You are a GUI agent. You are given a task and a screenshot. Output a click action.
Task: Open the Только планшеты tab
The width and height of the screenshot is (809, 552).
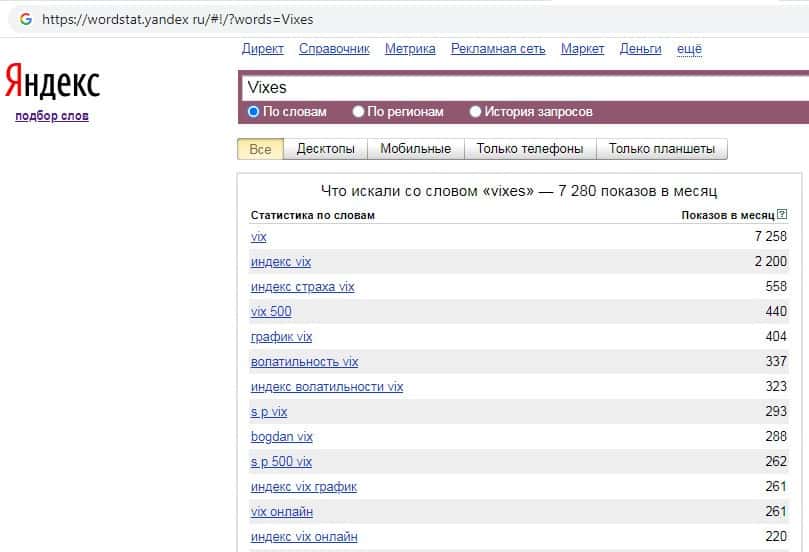(x=661, y=149)
